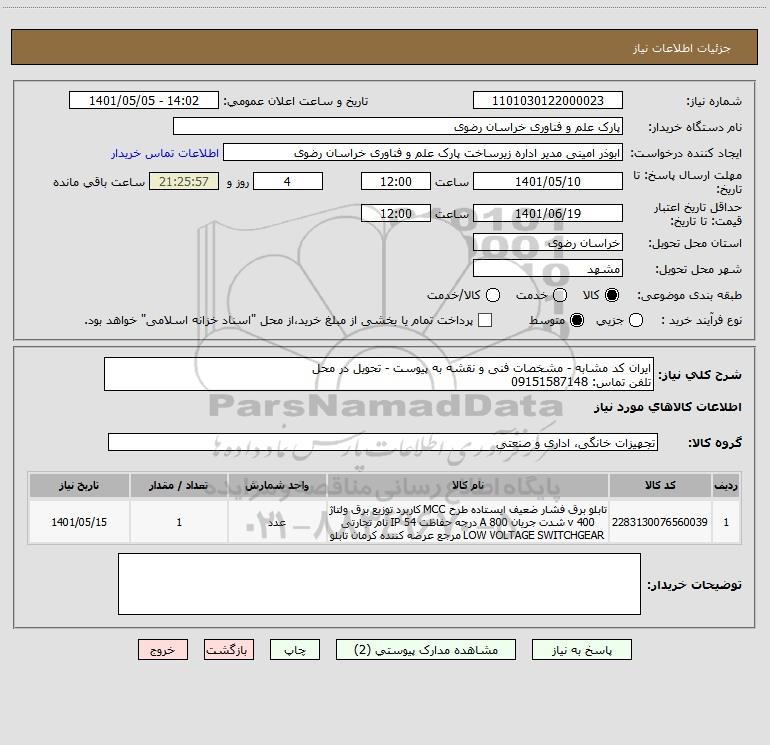Click the تعداد / مقدار column header
This screenshot has width=770, height=745.
[179, 485]
